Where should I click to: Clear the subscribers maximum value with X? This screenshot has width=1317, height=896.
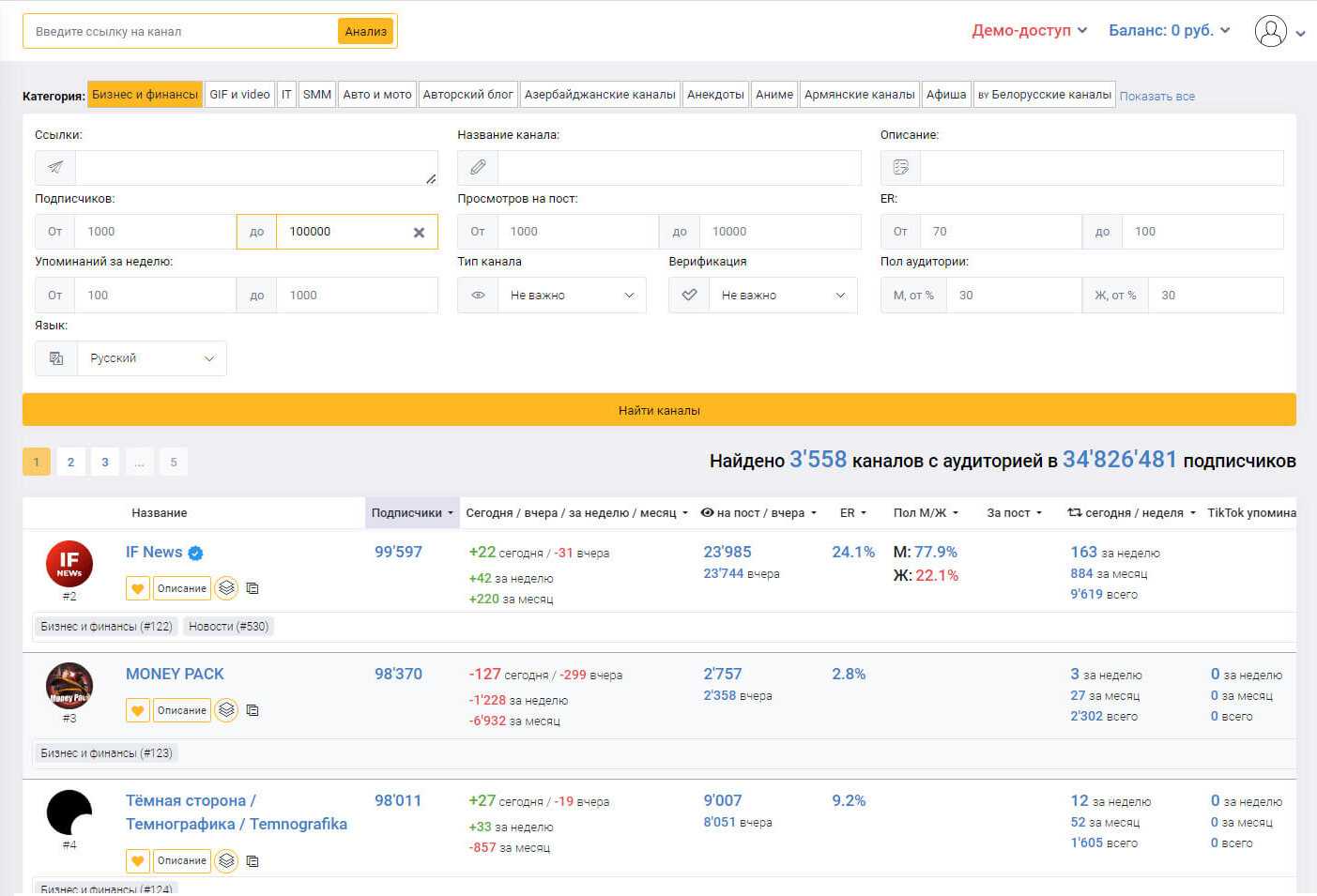(x=419, y=233)
